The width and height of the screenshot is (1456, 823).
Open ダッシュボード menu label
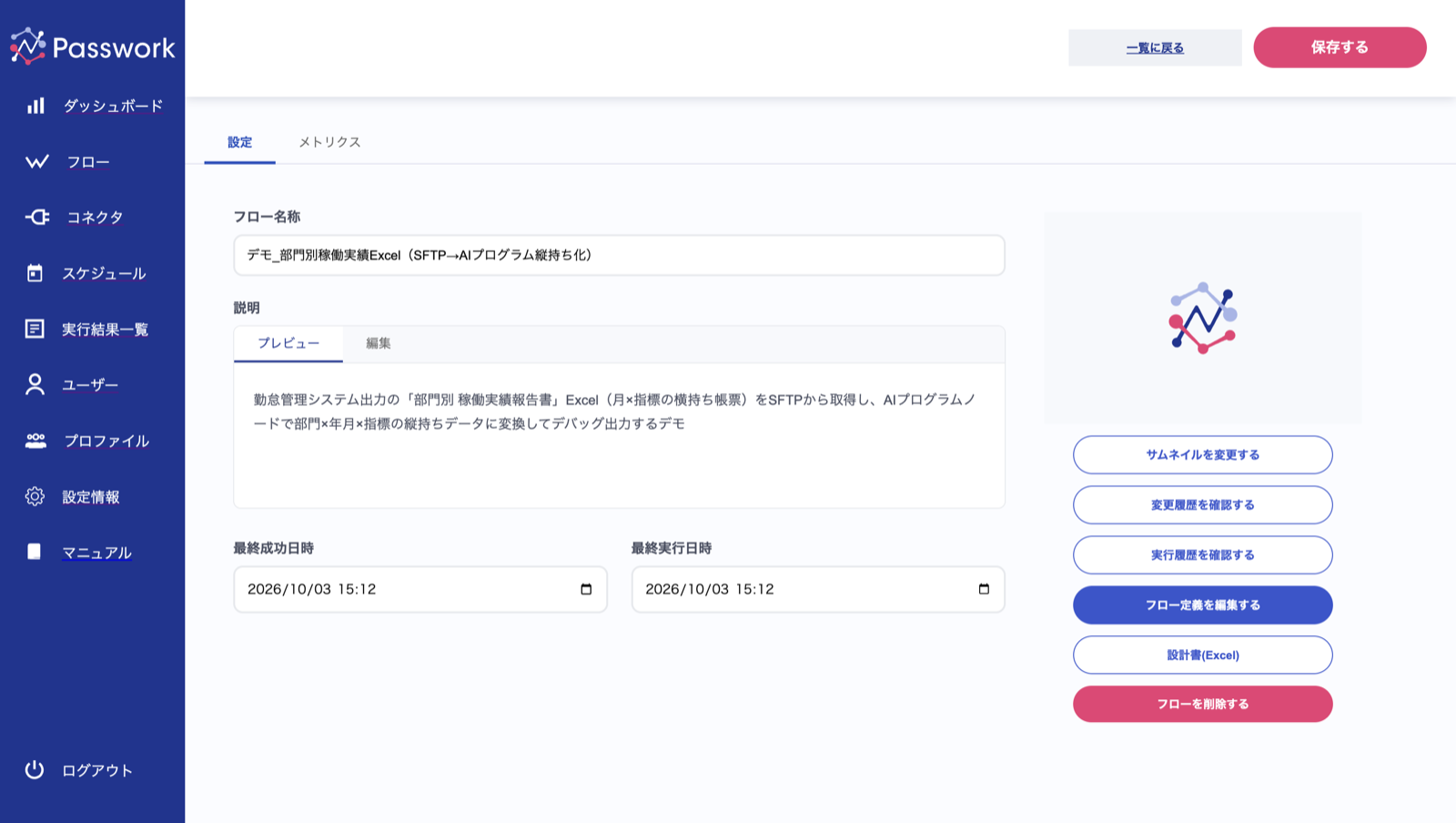pyautogui.click(x=114, y=106)
